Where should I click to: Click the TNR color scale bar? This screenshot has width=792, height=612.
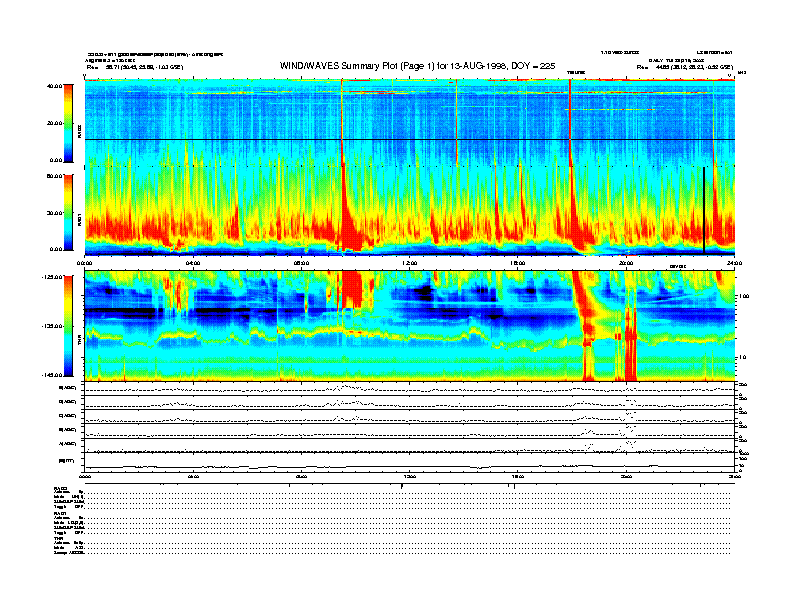(x=68, y=326)
